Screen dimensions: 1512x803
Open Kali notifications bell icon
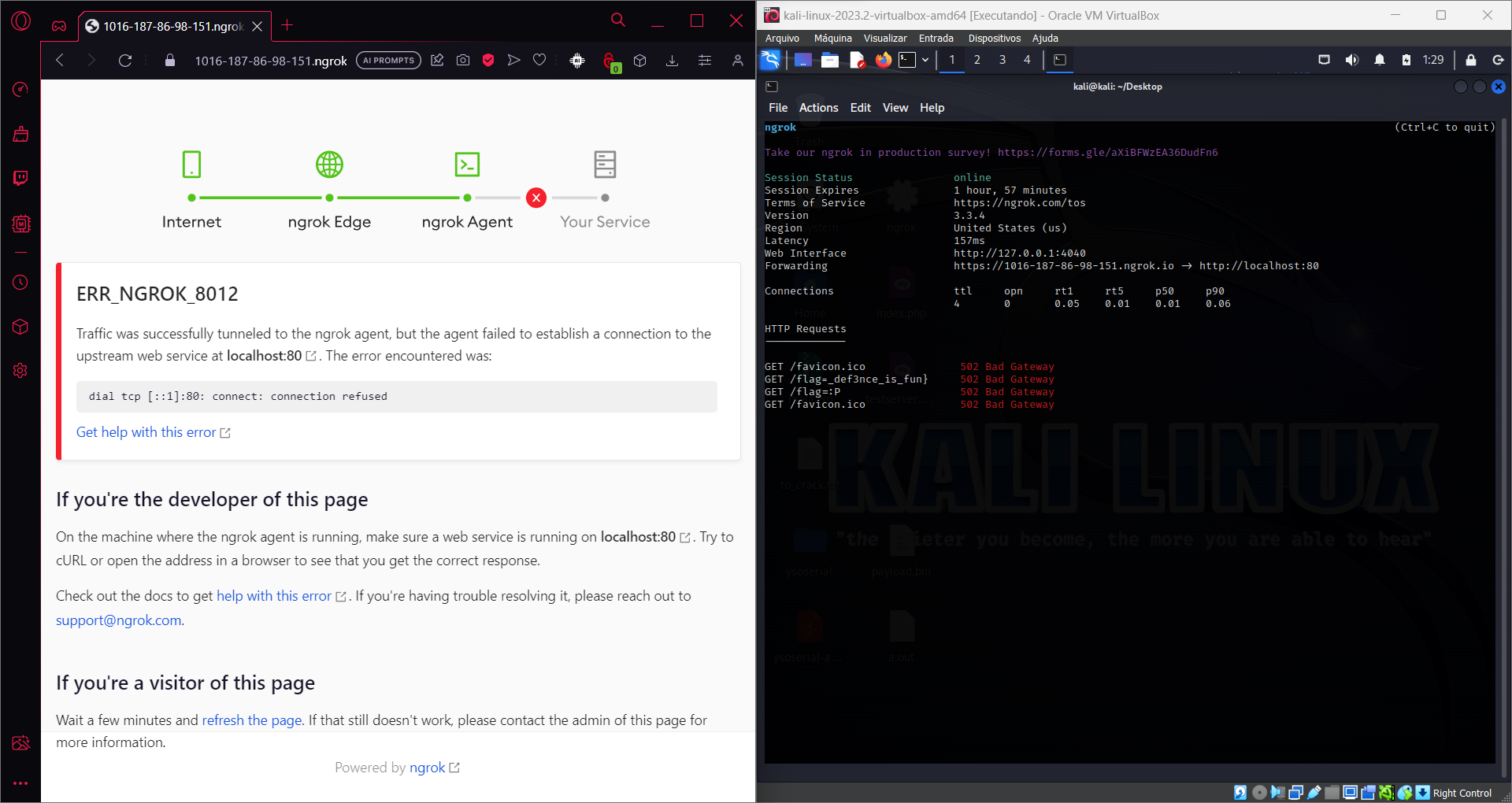coord(1380,60)
